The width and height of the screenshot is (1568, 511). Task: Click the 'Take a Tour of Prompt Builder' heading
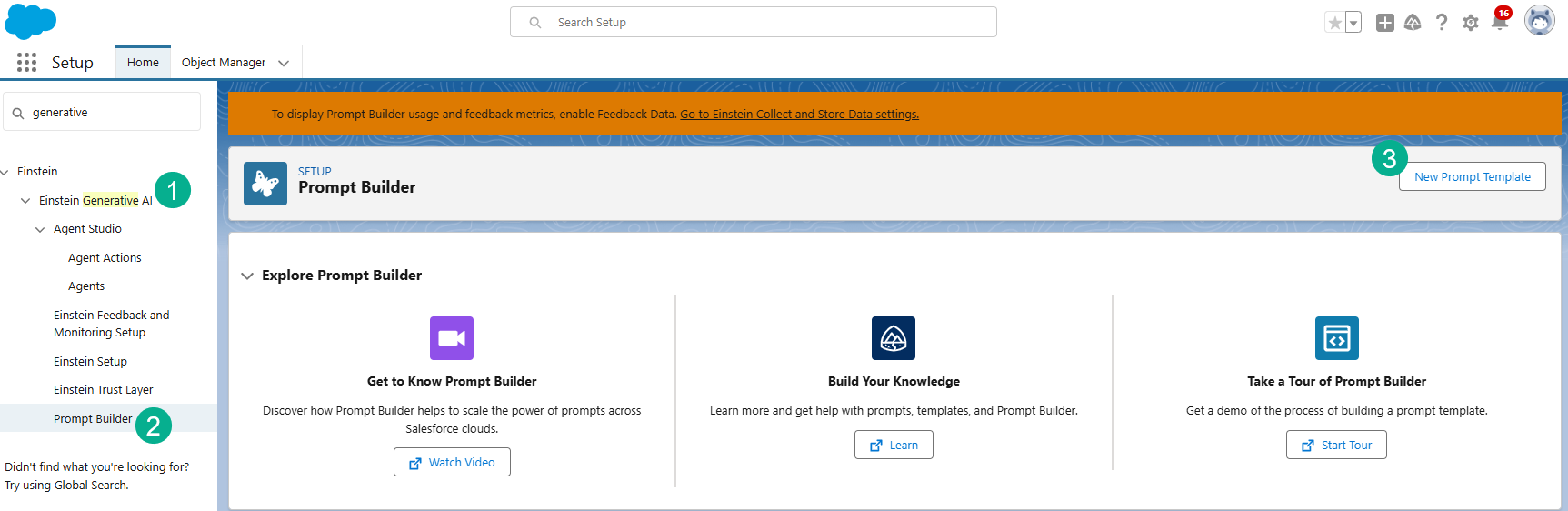pos(1336,382)
